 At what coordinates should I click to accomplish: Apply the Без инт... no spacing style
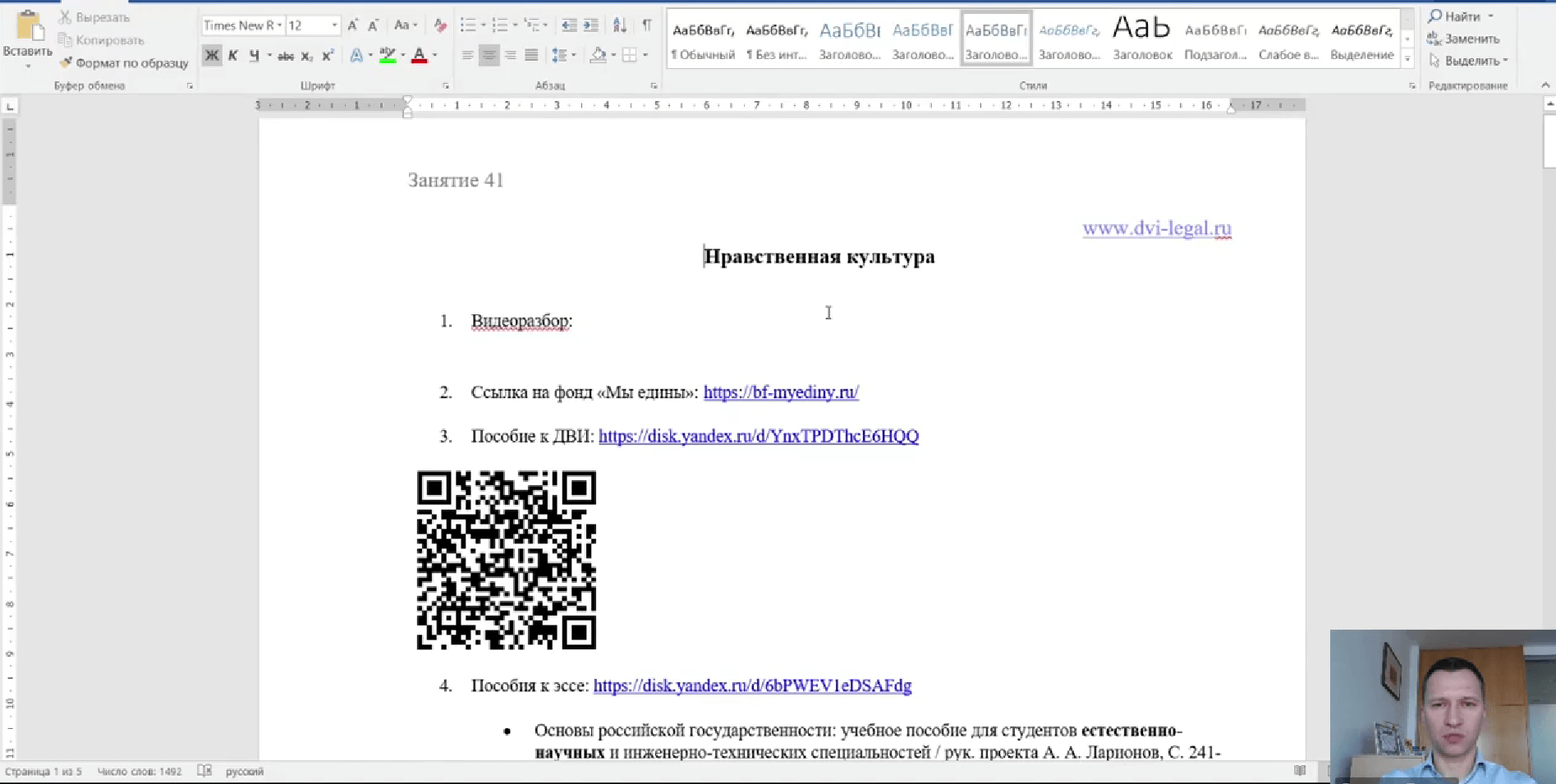[777, 40]
